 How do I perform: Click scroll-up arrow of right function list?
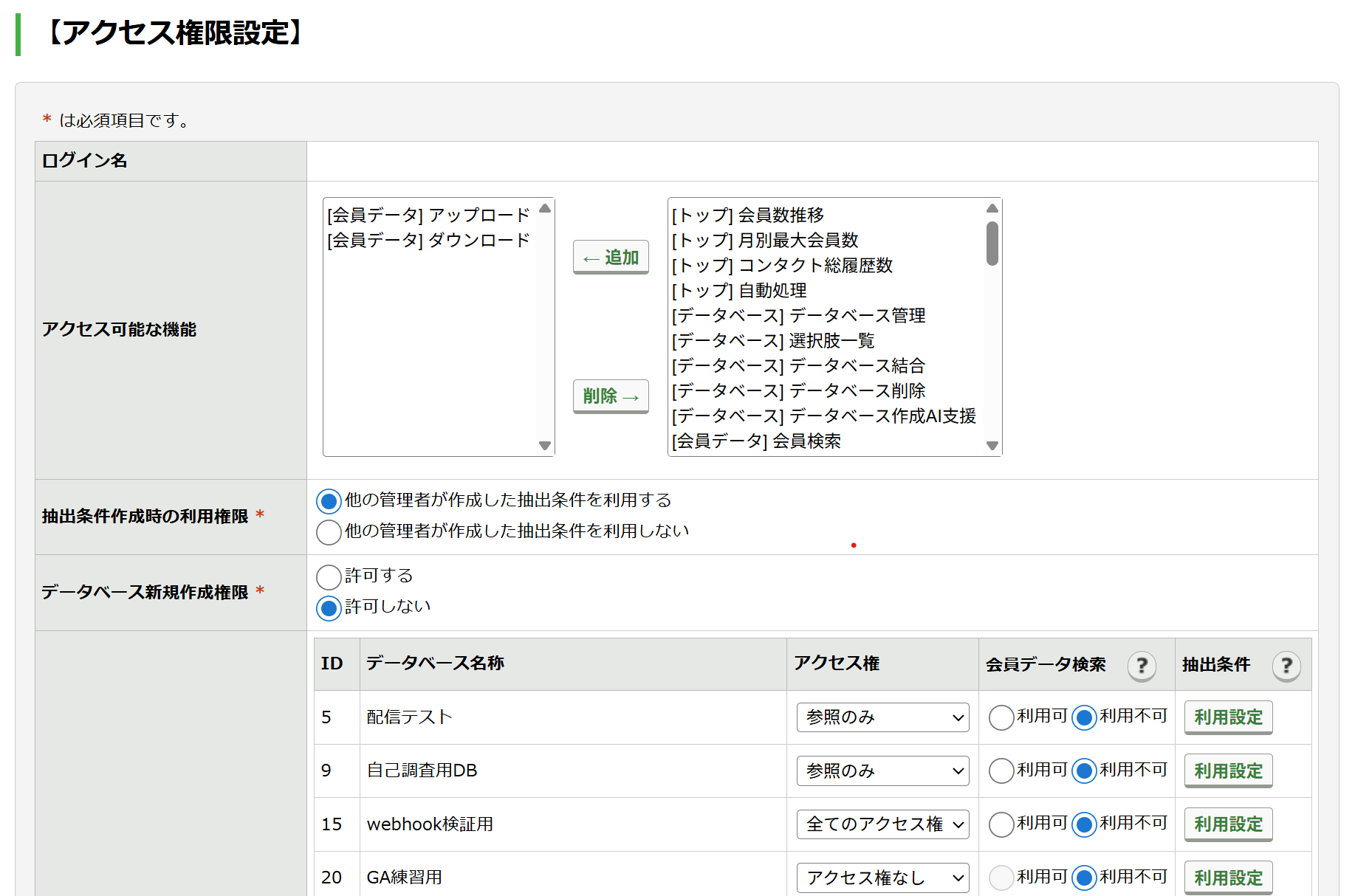point(992,208)
